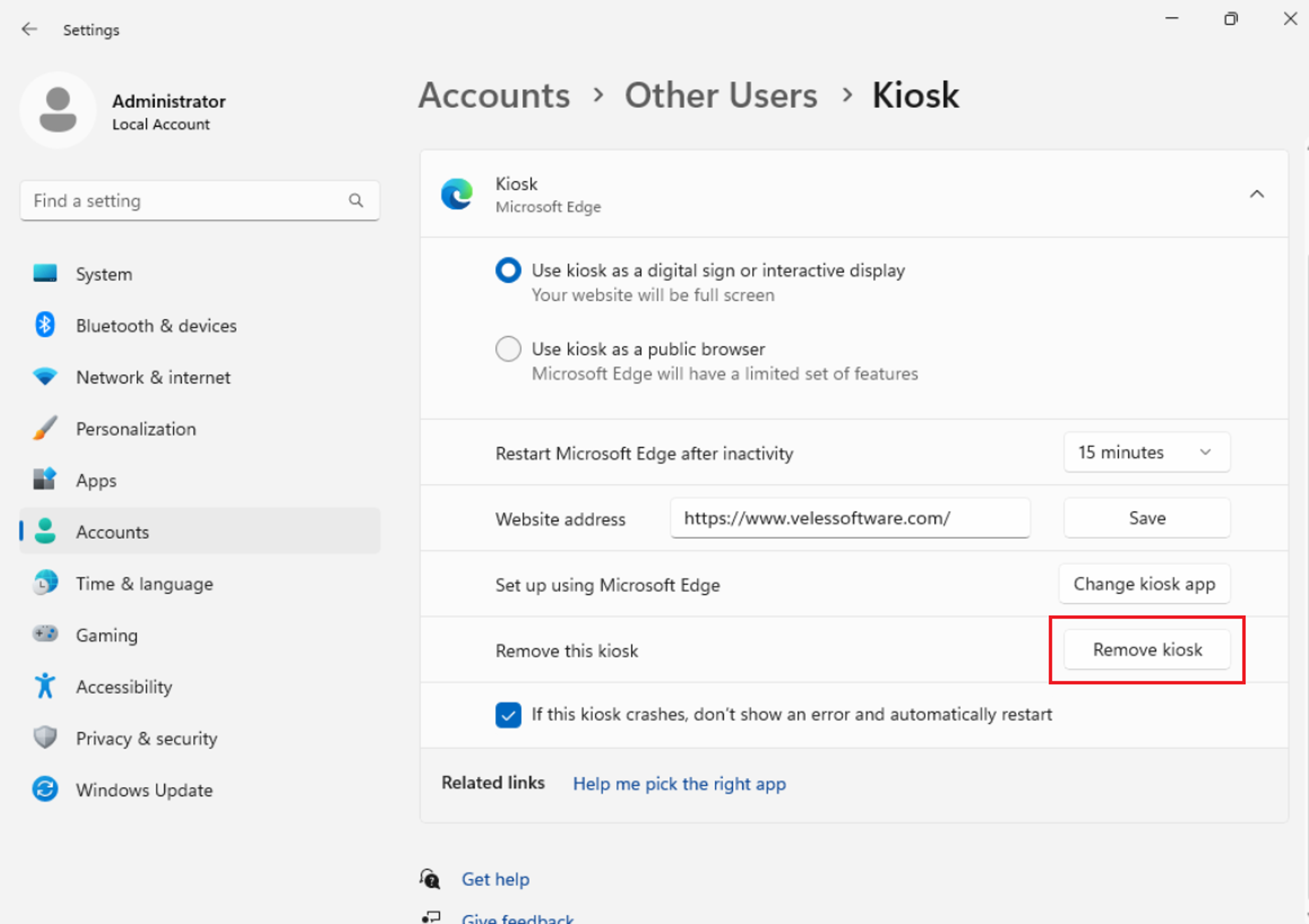Click the Administrator account name
1309x924 pixels.
[169, 101]
